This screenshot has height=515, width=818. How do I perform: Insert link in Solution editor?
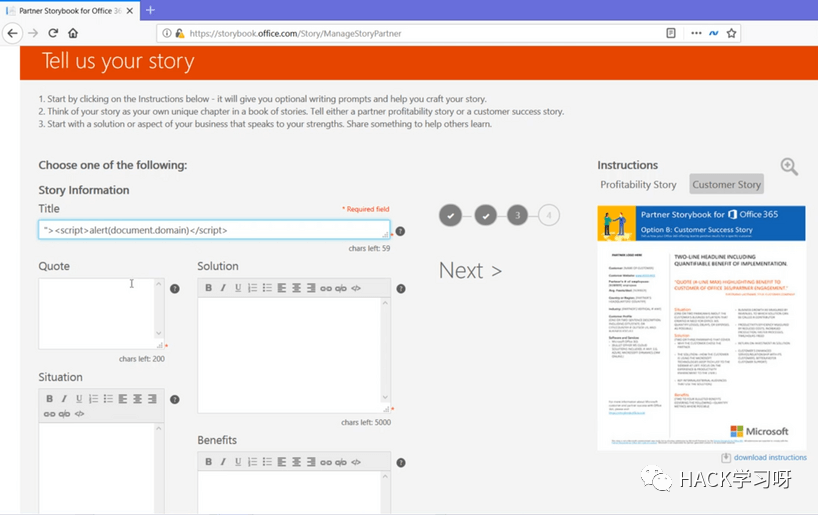326,288
